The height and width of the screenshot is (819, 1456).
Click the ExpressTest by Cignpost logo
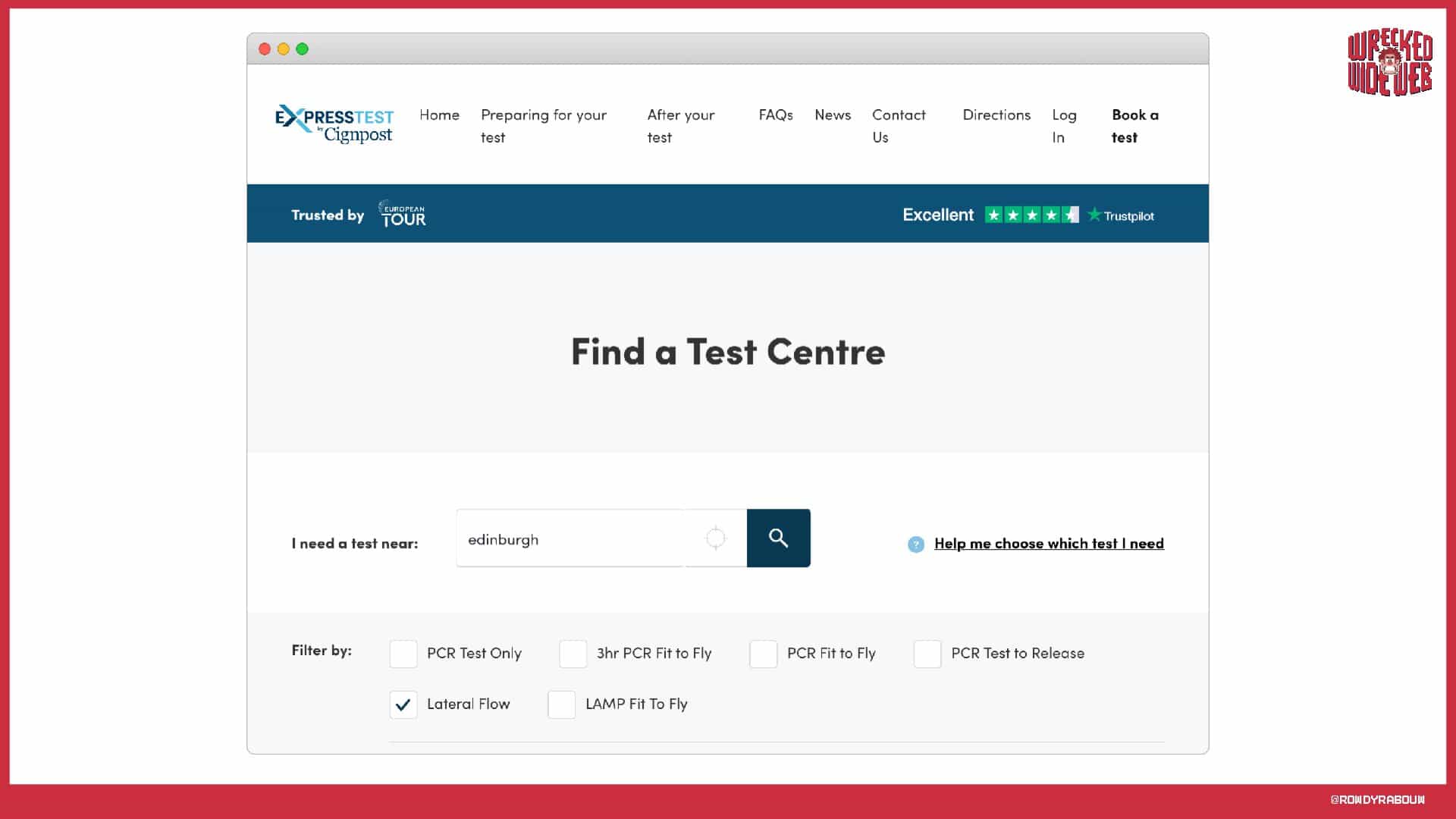(334, 124)
